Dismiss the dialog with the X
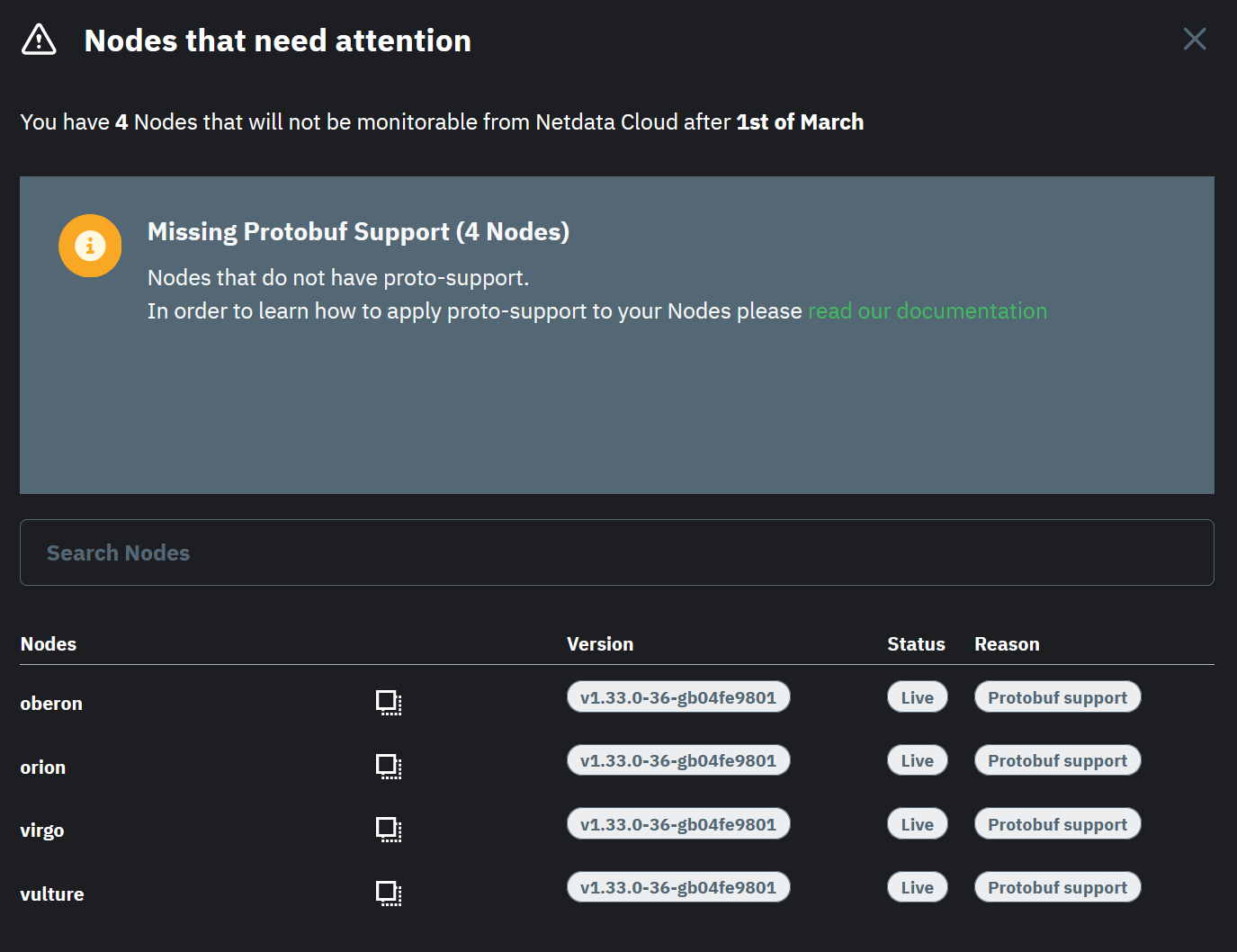The image size is (1237, 952). tap(1195, 39)
